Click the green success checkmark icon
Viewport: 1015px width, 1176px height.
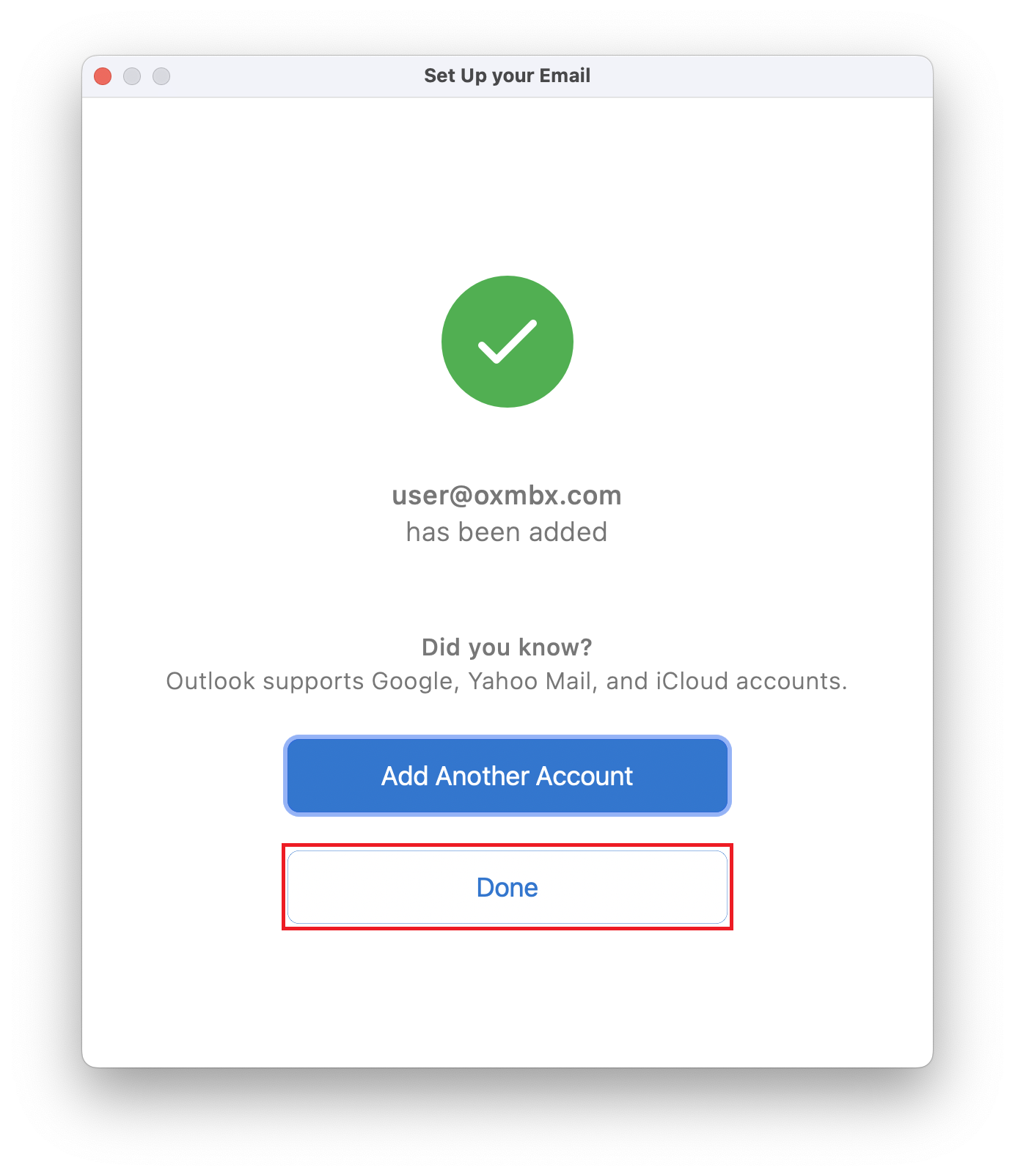(507, 342)
